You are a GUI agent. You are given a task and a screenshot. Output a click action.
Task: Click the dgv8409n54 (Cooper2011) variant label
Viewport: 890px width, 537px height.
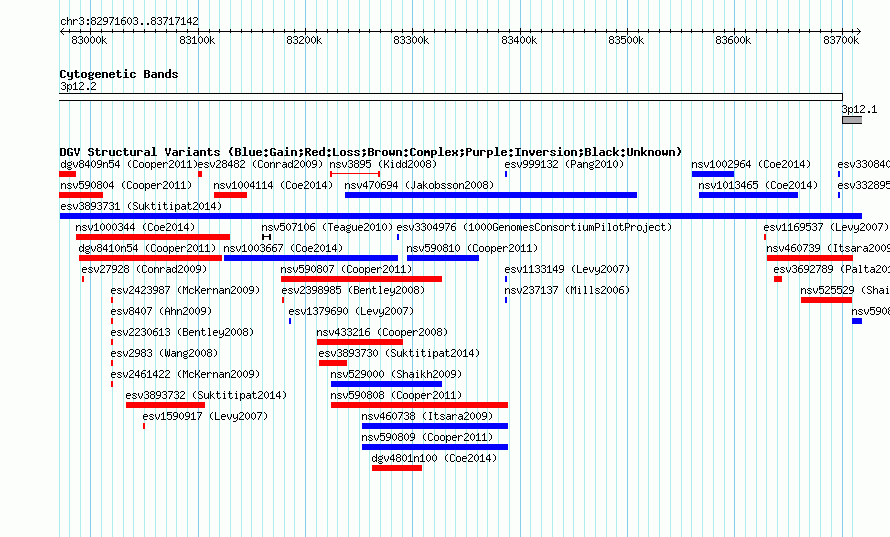[x=128, y=165]
